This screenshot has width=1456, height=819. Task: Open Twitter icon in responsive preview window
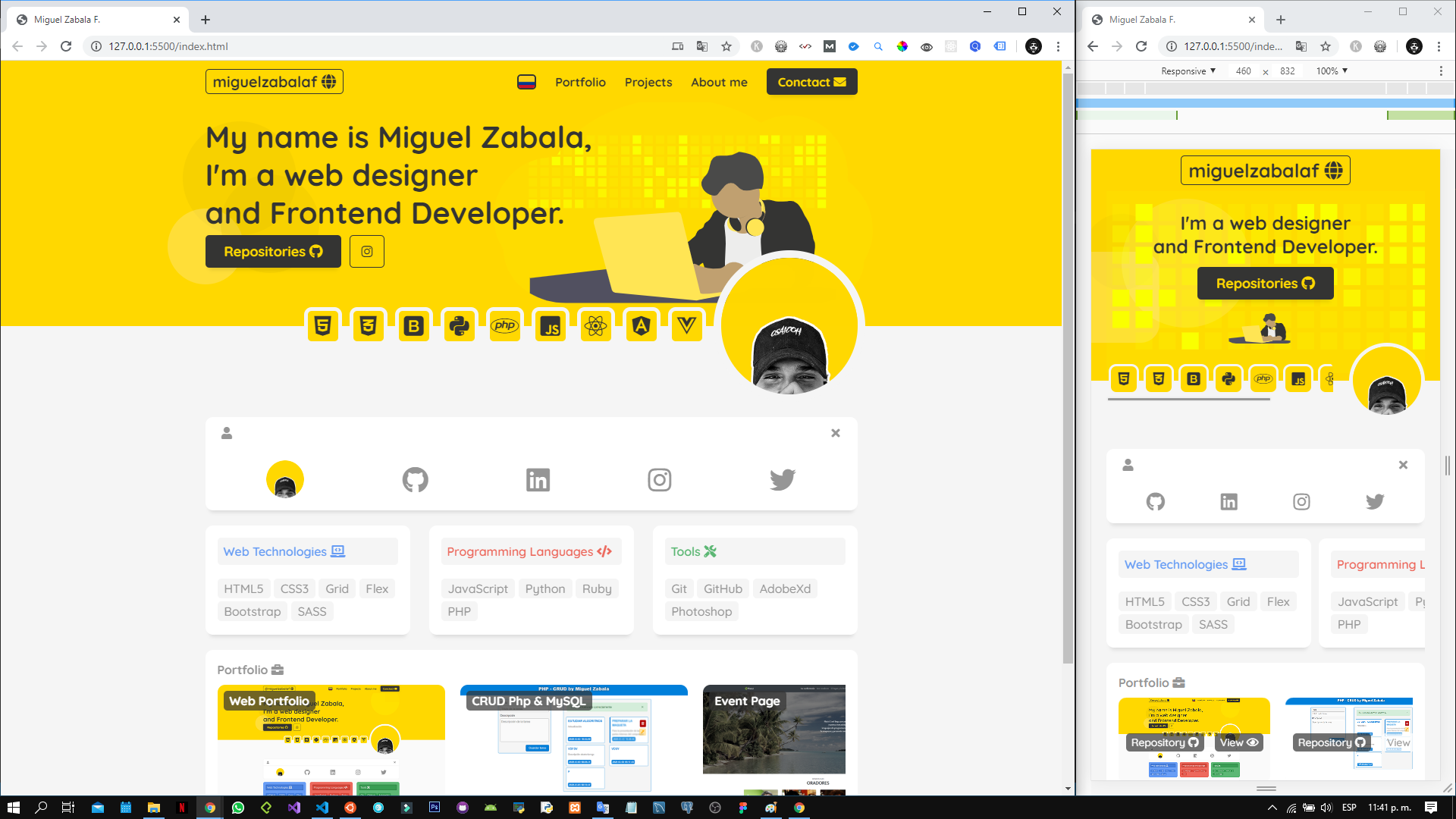[x=1375, y=501]
